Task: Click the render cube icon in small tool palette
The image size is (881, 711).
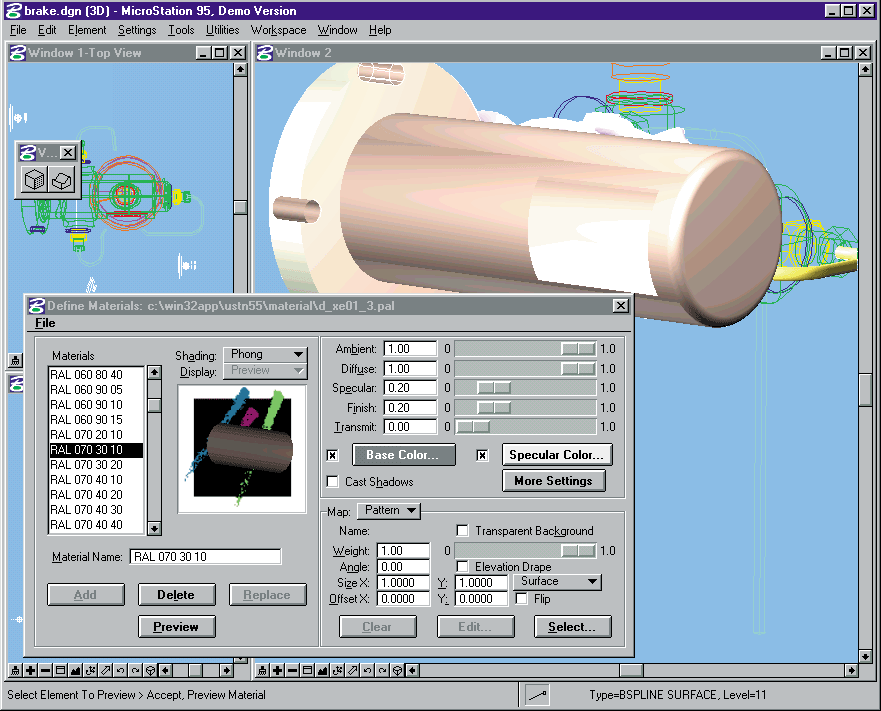Action: click(35, 181)
